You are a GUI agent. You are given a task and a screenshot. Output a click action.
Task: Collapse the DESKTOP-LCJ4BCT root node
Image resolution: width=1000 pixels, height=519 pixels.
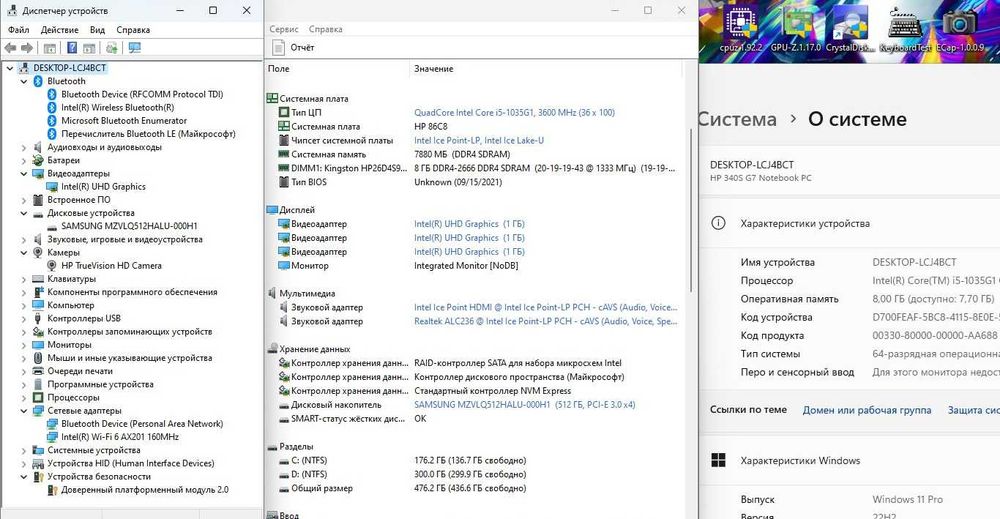10,68
